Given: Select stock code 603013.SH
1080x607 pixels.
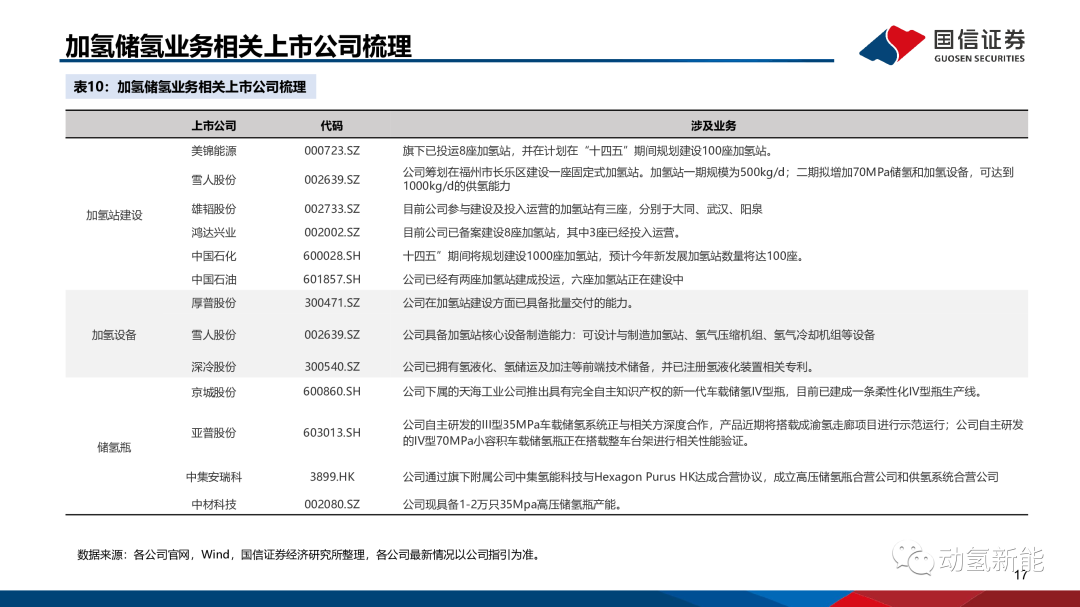Looking at the screenshot, I should [332, 433].
